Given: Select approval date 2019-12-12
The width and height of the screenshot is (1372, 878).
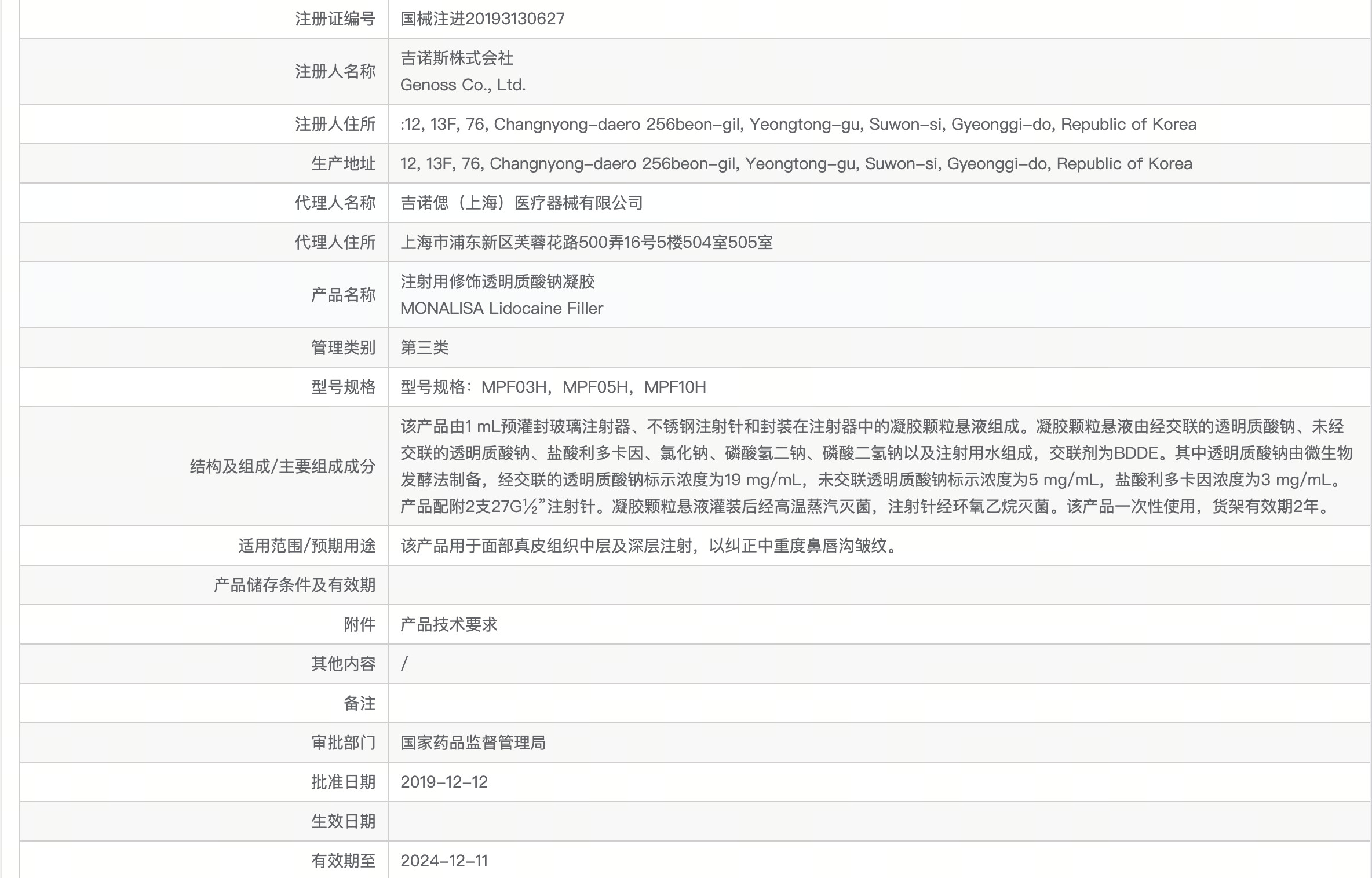Looking at the screenshot, I should point(444,782).
